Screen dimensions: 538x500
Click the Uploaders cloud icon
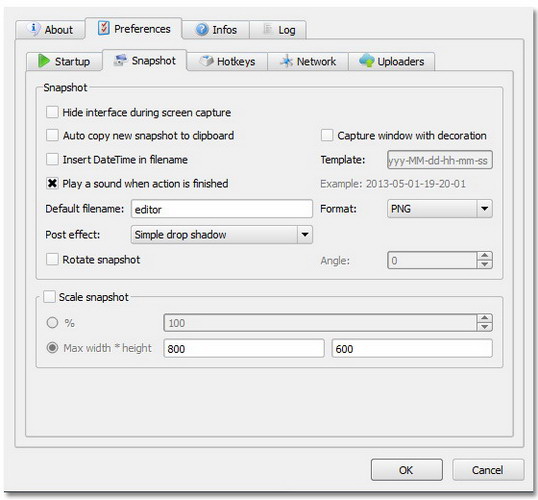367,60
